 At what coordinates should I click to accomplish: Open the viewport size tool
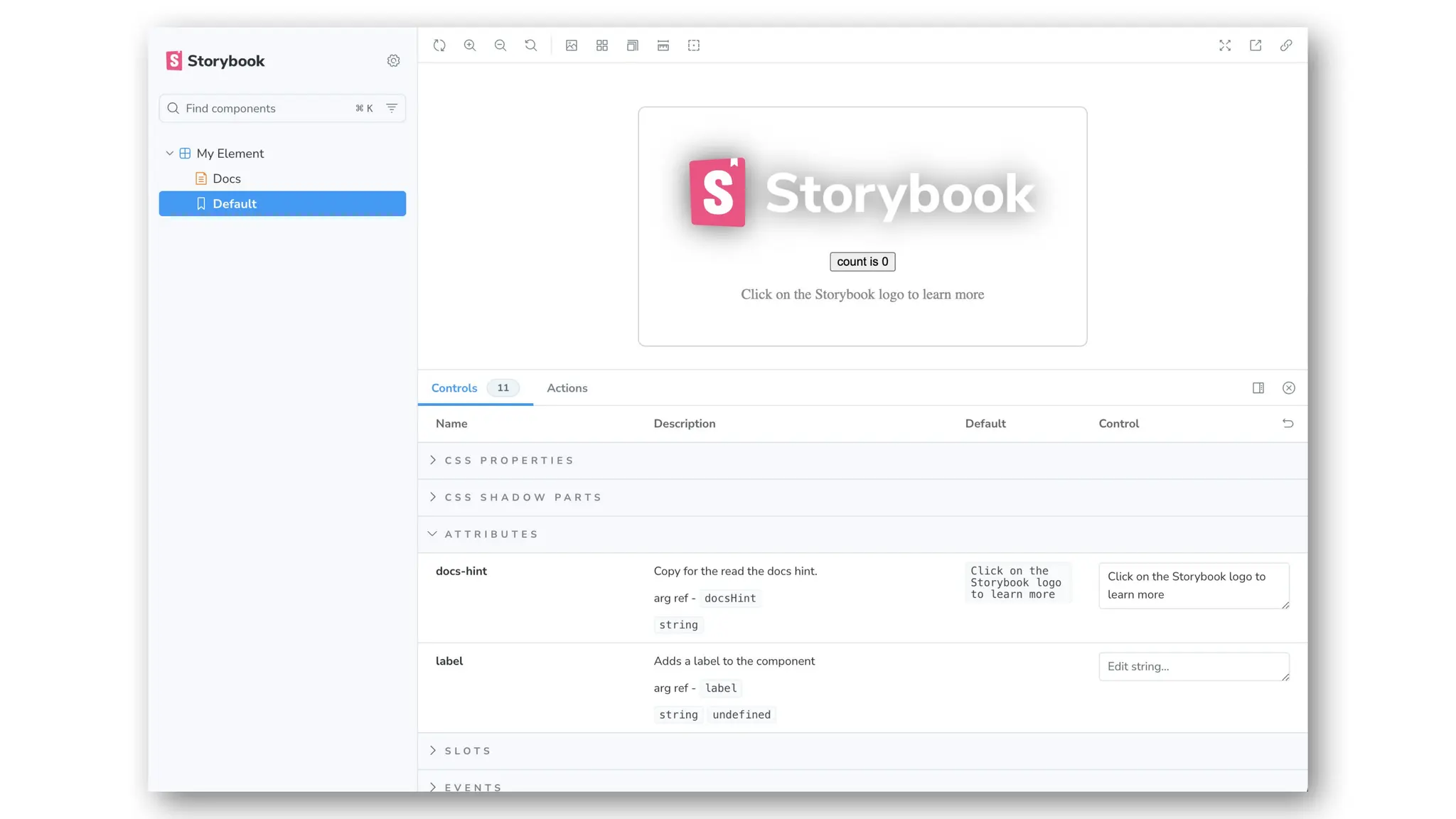tap(633, 45)
